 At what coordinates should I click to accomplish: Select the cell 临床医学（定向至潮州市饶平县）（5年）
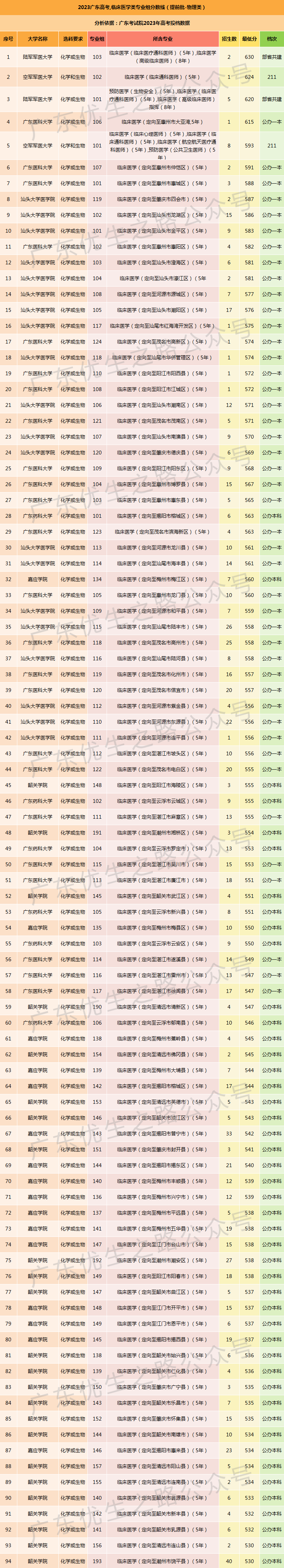pos(162,1560)
